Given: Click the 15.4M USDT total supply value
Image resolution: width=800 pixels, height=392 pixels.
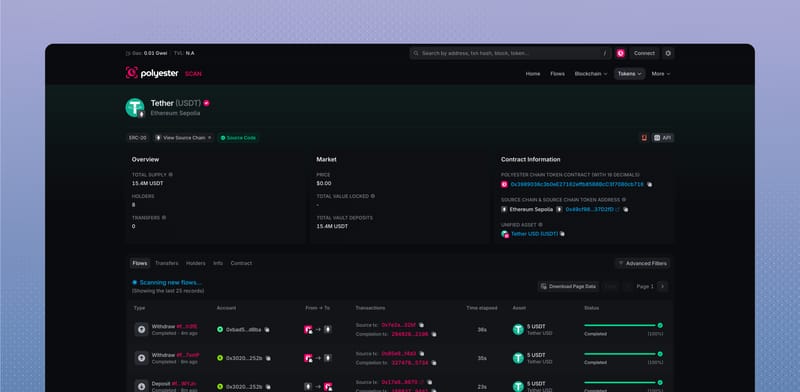Looking at the screenshot, I should point(147,183).
